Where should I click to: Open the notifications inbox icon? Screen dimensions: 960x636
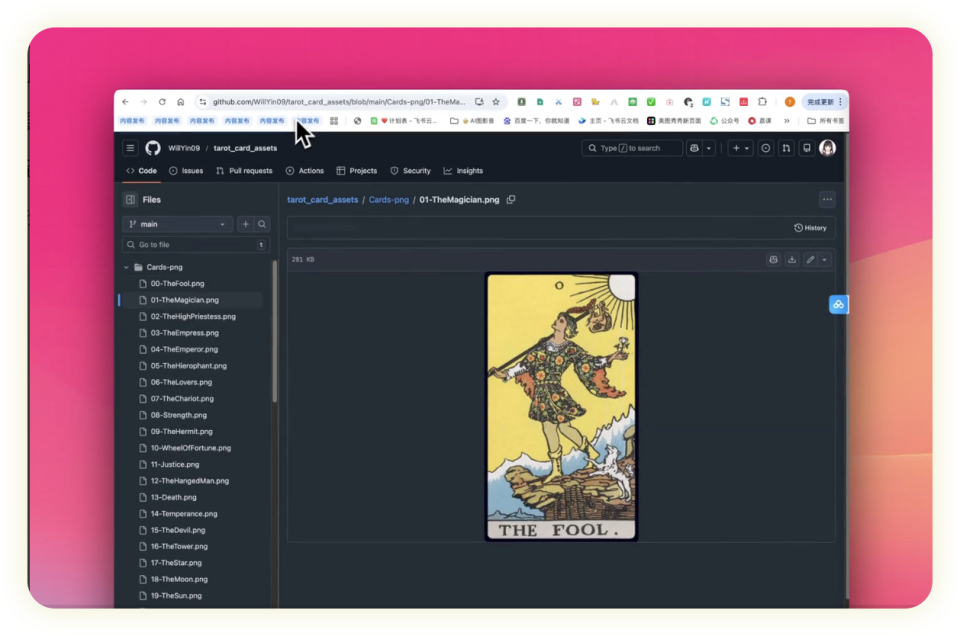click(806, 148)
